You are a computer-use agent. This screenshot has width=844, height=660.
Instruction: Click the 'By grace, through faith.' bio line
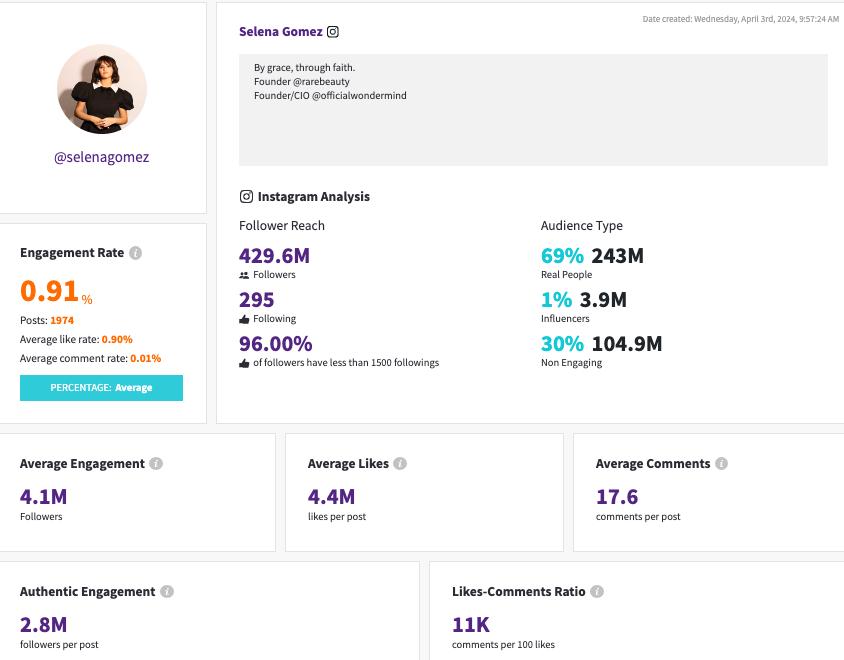point(305,68)
